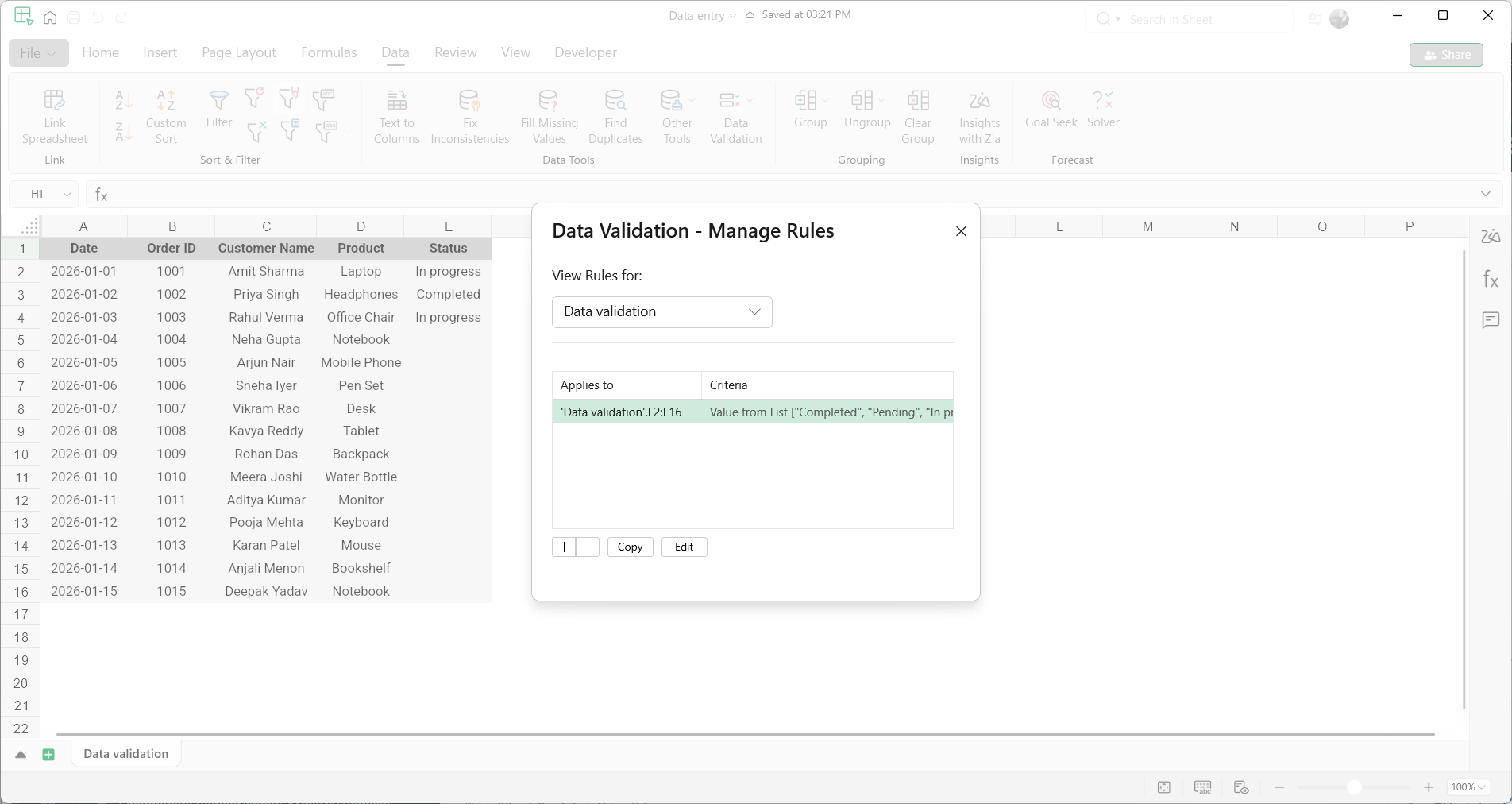Open the comments sidebar icon
Viewport: 1512px width, 804px height.
1491,320
